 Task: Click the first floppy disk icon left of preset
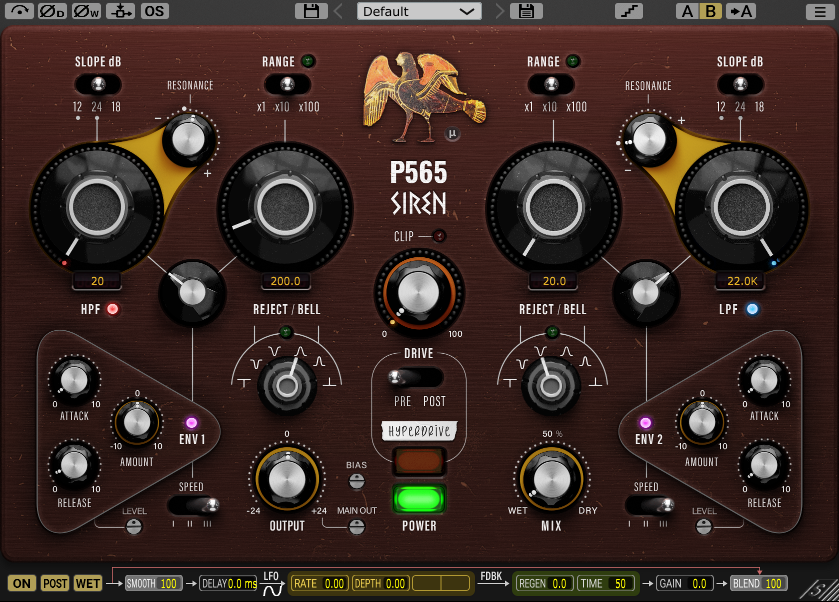click(311, 11)
